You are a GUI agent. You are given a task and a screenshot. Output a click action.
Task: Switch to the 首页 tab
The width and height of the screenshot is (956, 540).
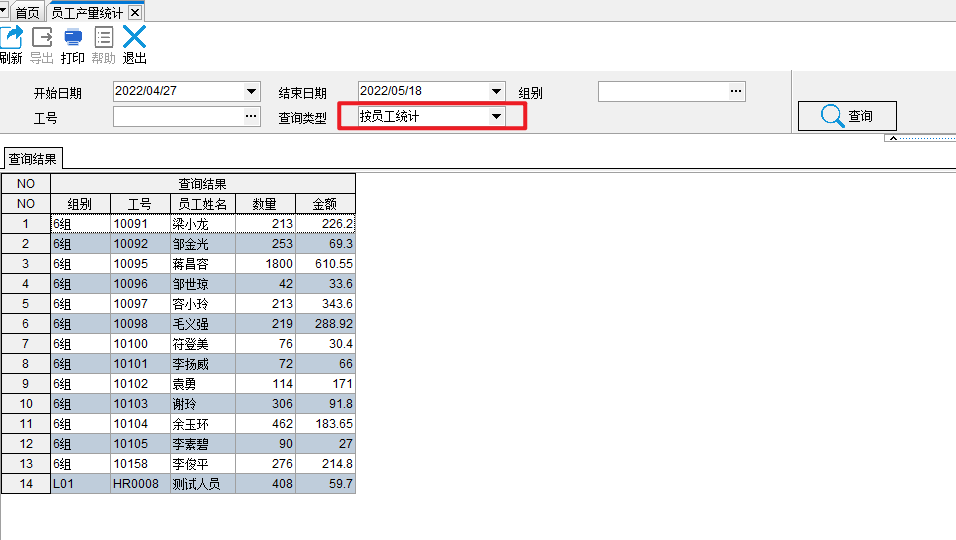27,13
